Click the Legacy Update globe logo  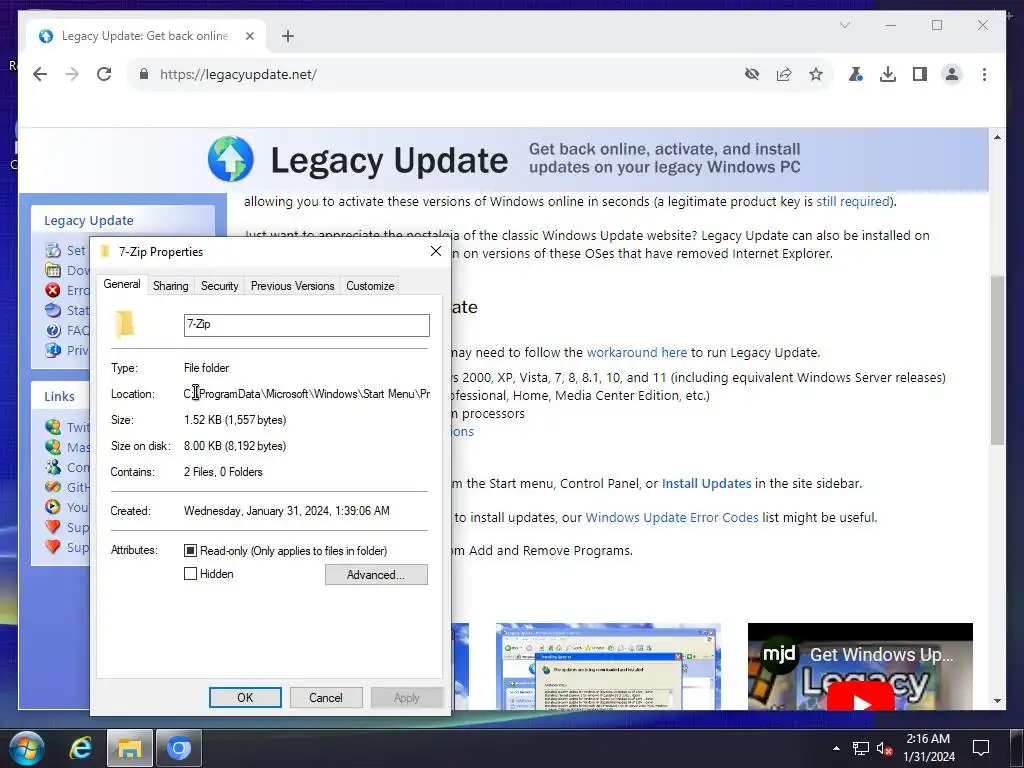click(x=231, y=159)
